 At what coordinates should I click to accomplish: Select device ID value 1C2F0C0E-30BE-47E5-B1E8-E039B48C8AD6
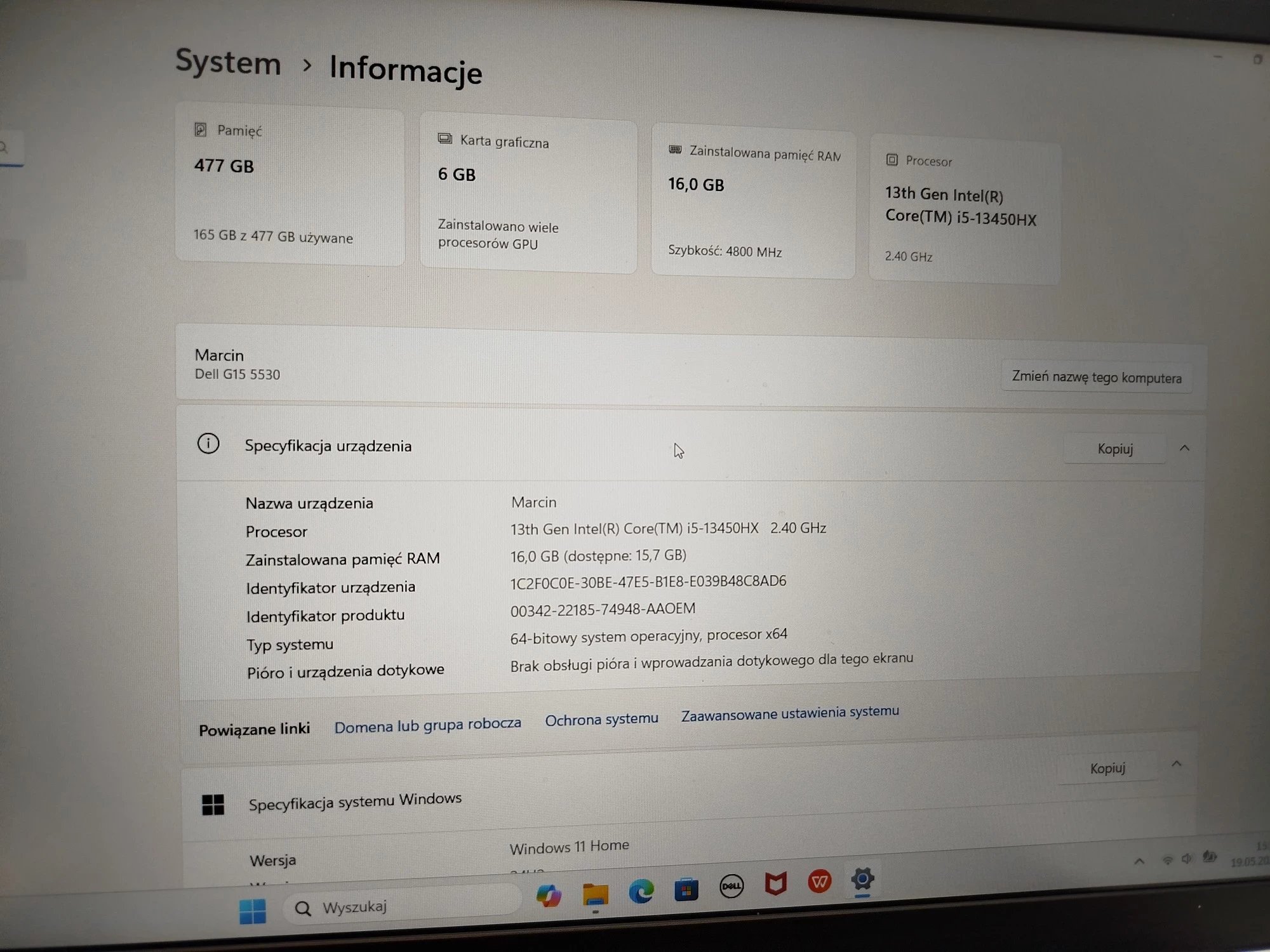(648, 581)
